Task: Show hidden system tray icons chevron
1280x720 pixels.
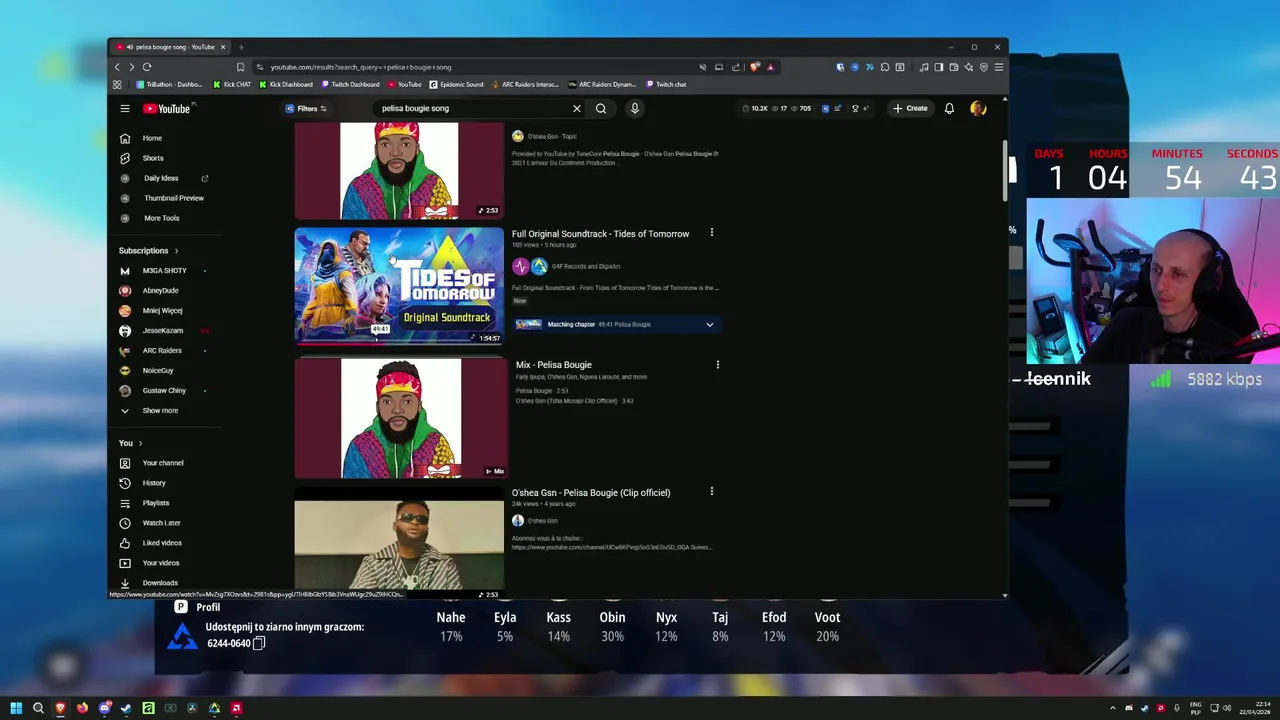Action: [x=1113, y=708]
